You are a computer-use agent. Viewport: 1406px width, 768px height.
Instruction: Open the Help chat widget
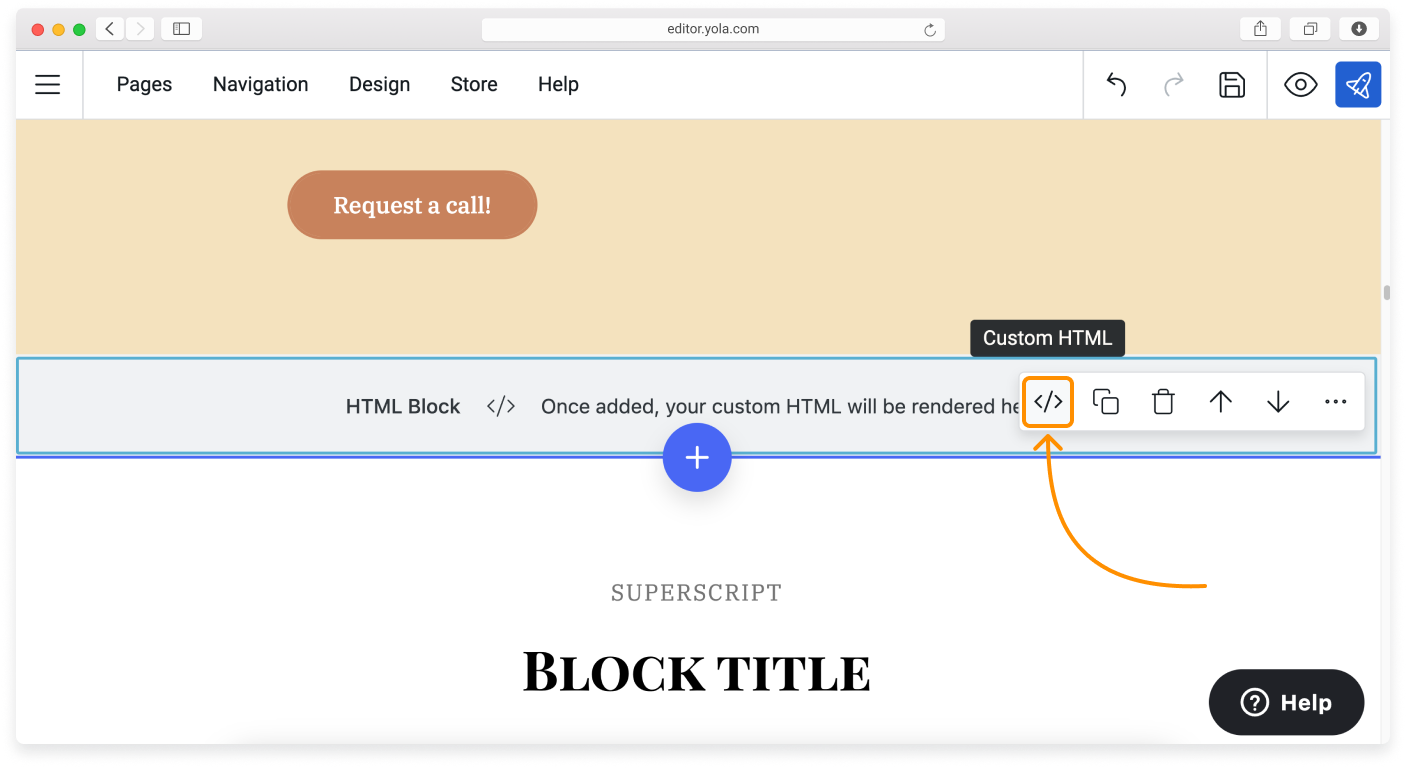point(1286,702)
